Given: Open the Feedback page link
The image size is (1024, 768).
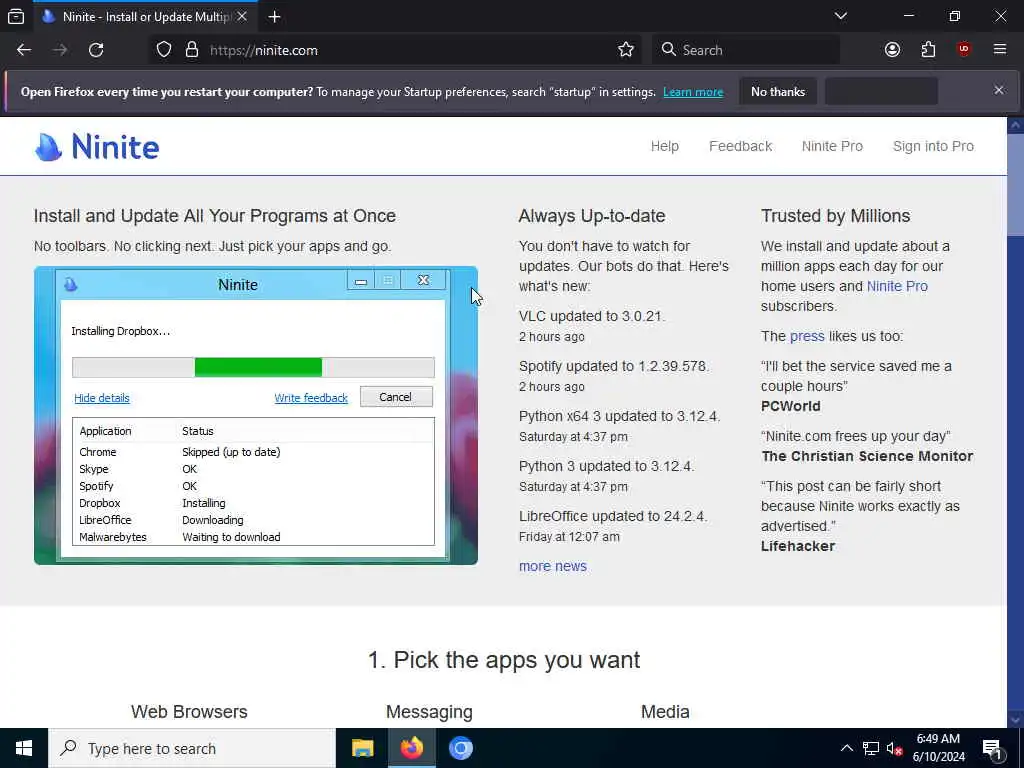Looking at the screenshot, I should tap(741, 146).
